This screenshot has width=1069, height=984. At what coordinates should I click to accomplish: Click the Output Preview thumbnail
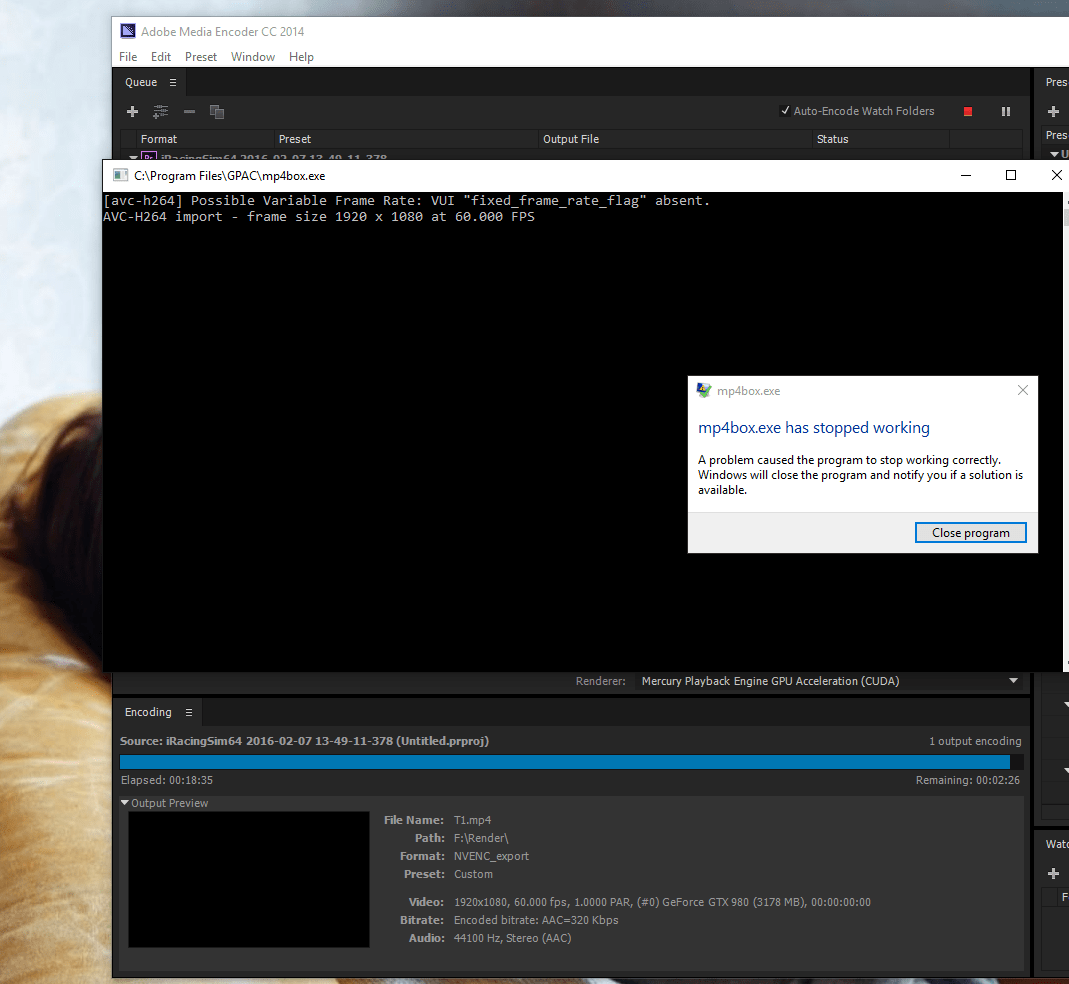(248, 879)
